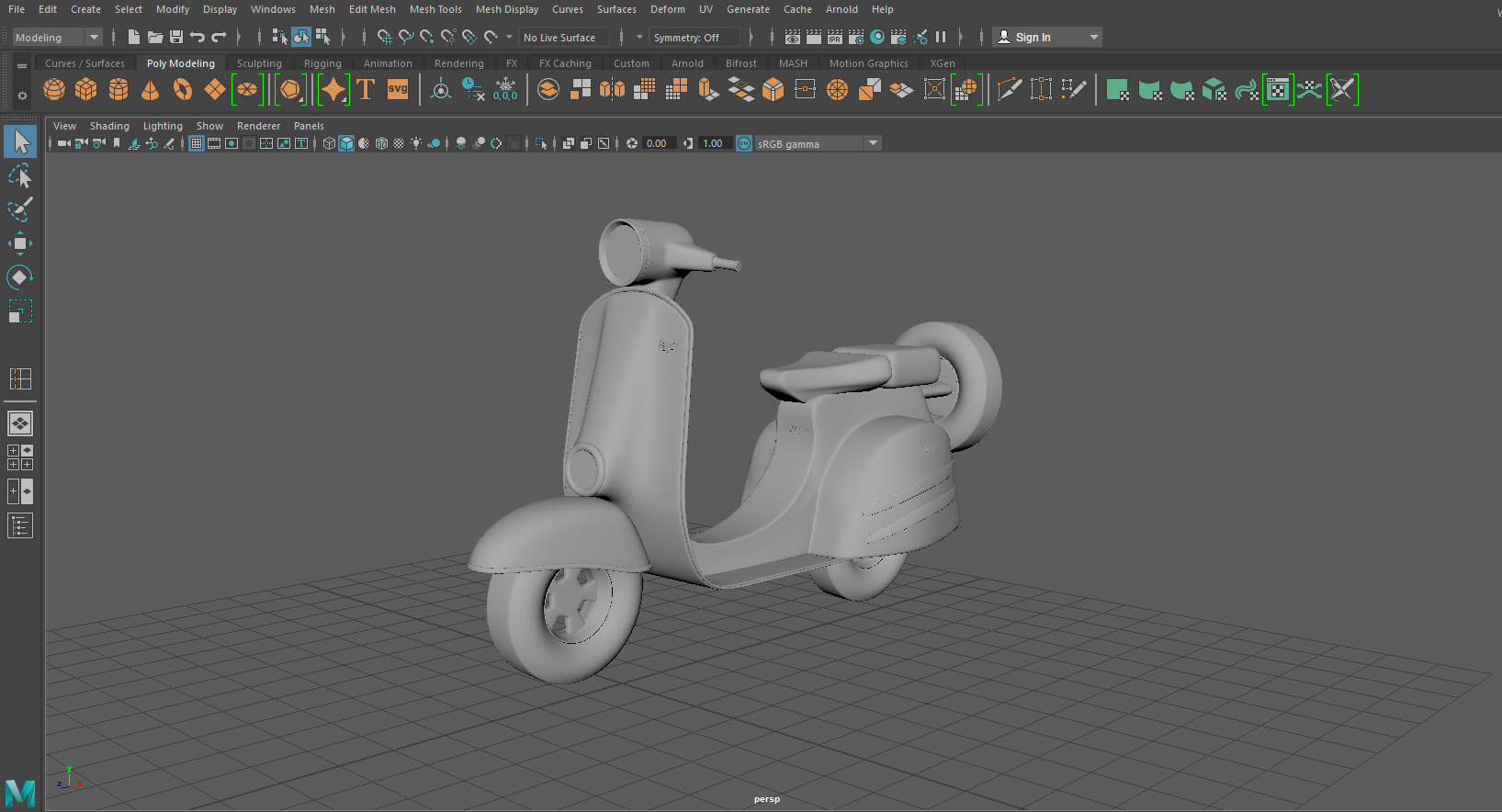Save the scene with the disk icon
This screenshot has width=1502, height=812.
click(x=176, y=37)
